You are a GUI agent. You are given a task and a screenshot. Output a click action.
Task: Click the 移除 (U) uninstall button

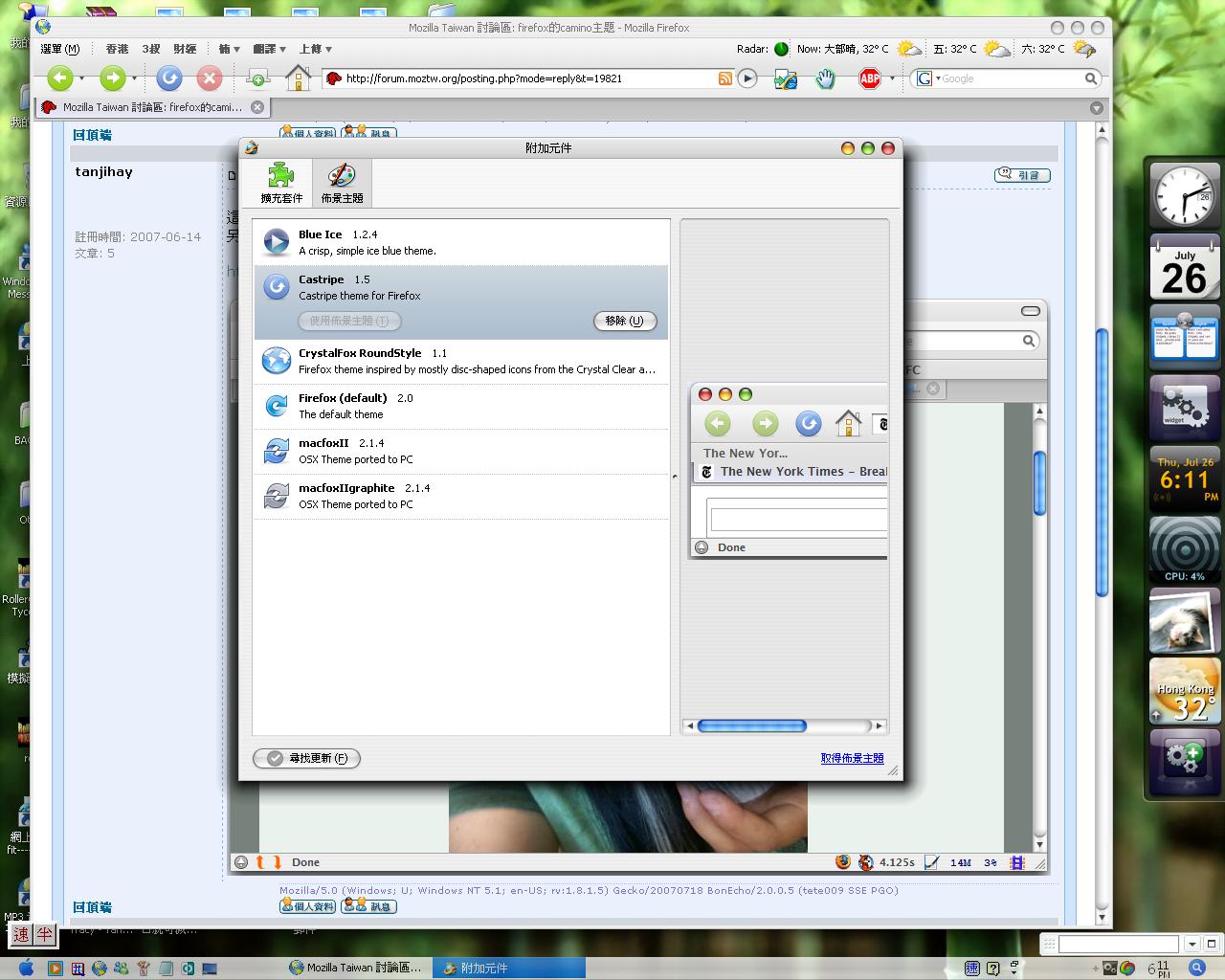pyautogui.click(x=625, y=322)
